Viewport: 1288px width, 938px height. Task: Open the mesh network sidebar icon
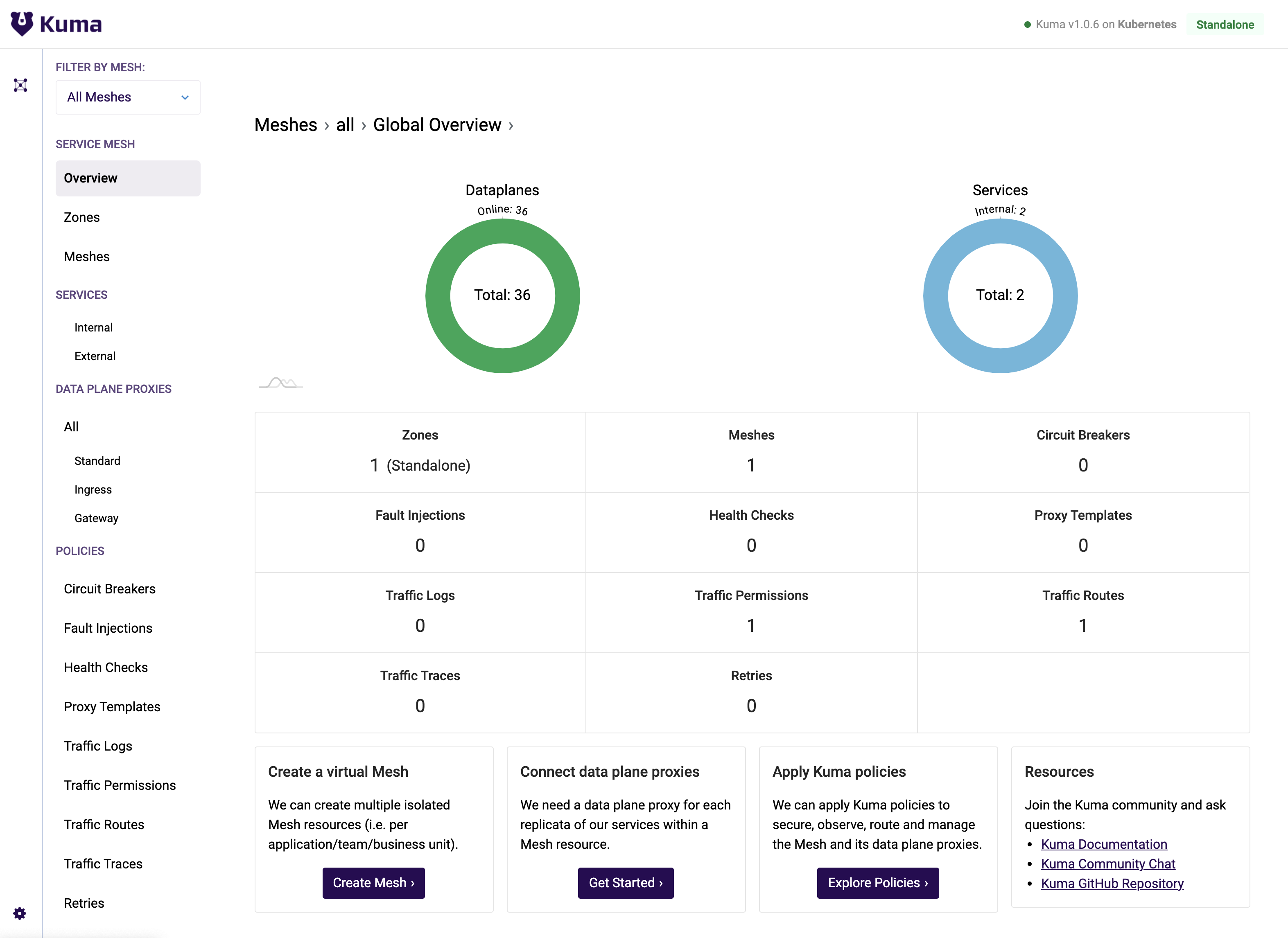[x=20, y=85]
